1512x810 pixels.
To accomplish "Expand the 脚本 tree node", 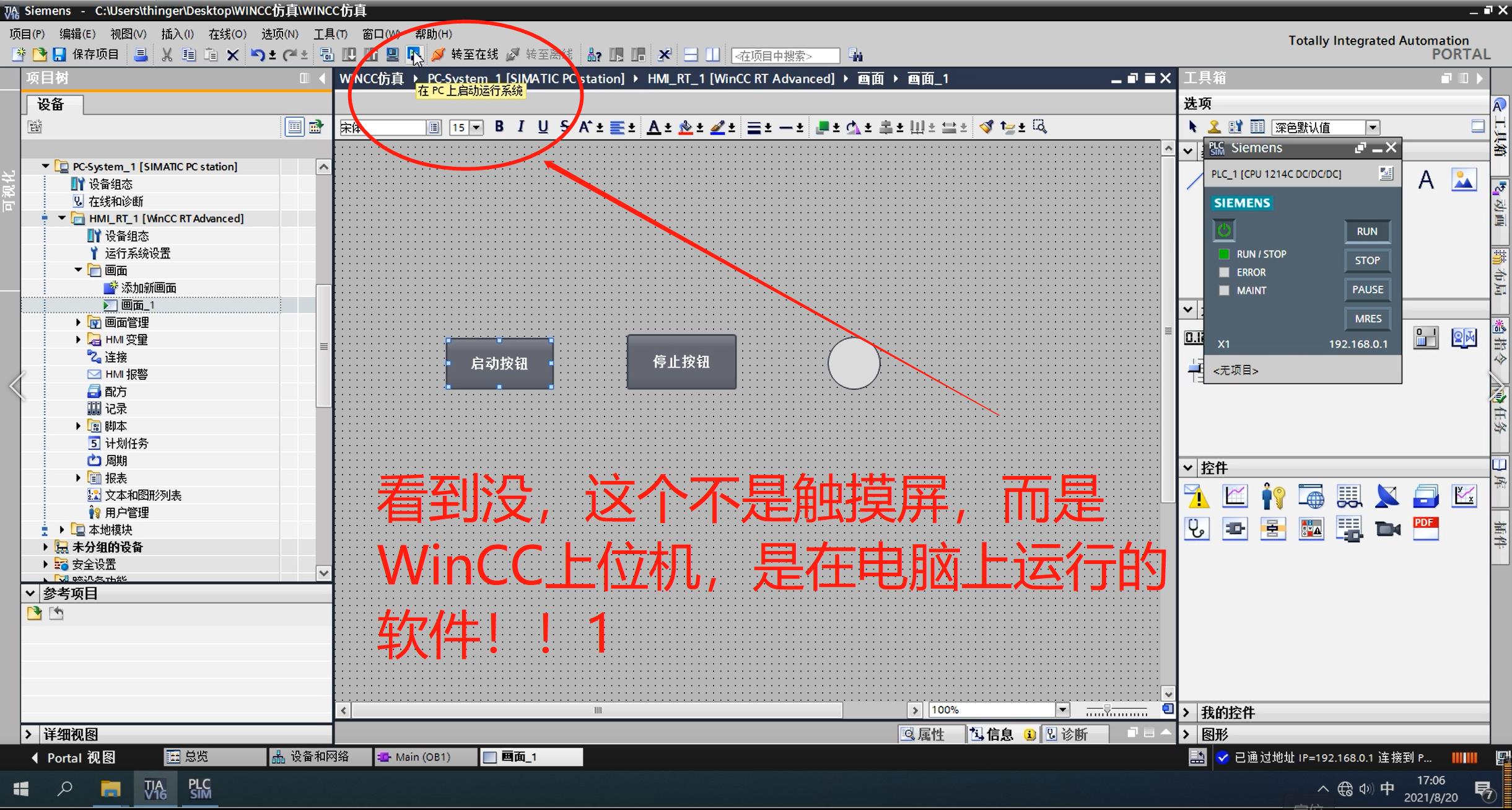I will click(x=79, y=426).
